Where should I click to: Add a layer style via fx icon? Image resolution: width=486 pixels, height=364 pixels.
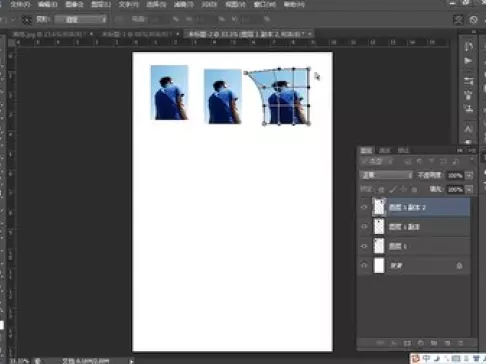tap(394, 343)
